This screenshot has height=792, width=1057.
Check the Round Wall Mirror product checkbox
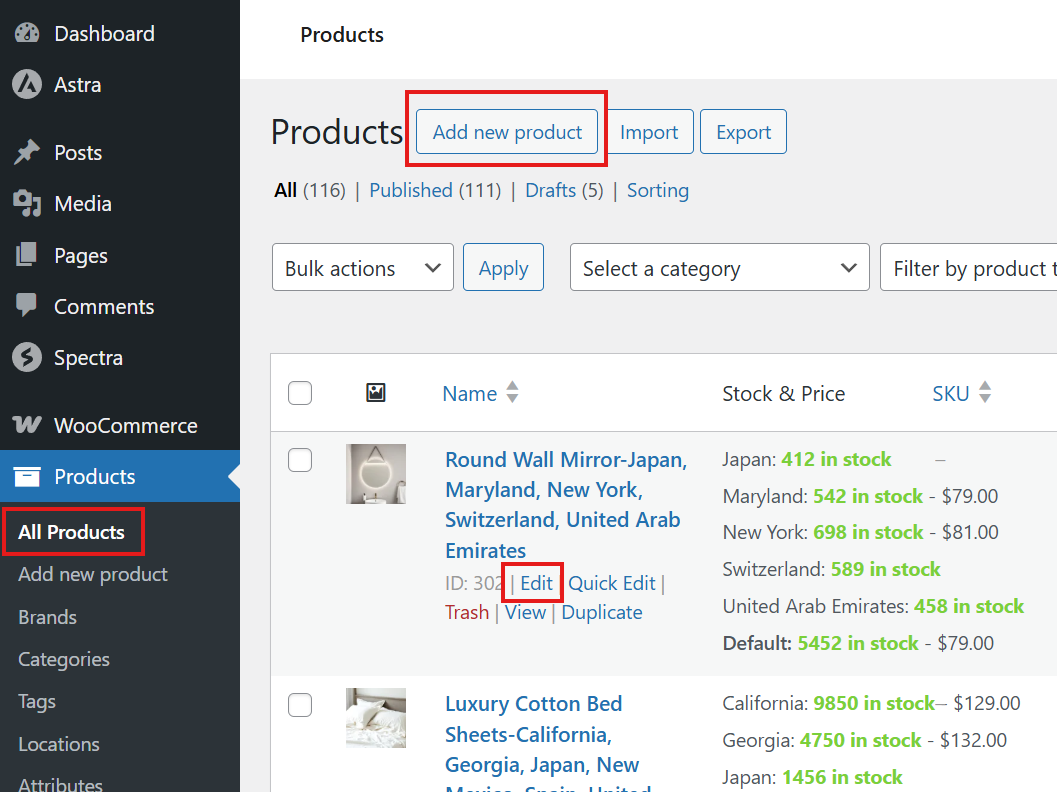(300, 460)
